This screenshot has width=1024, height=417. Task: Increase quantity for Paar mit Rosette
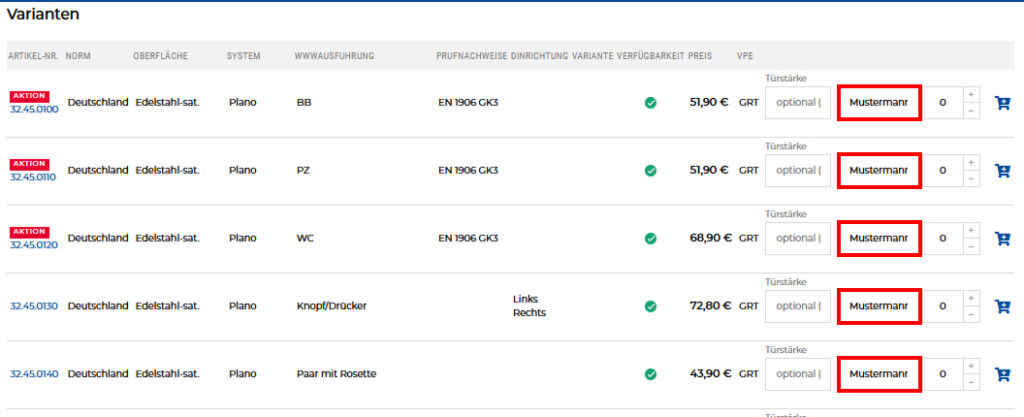[x=971, y=366]
